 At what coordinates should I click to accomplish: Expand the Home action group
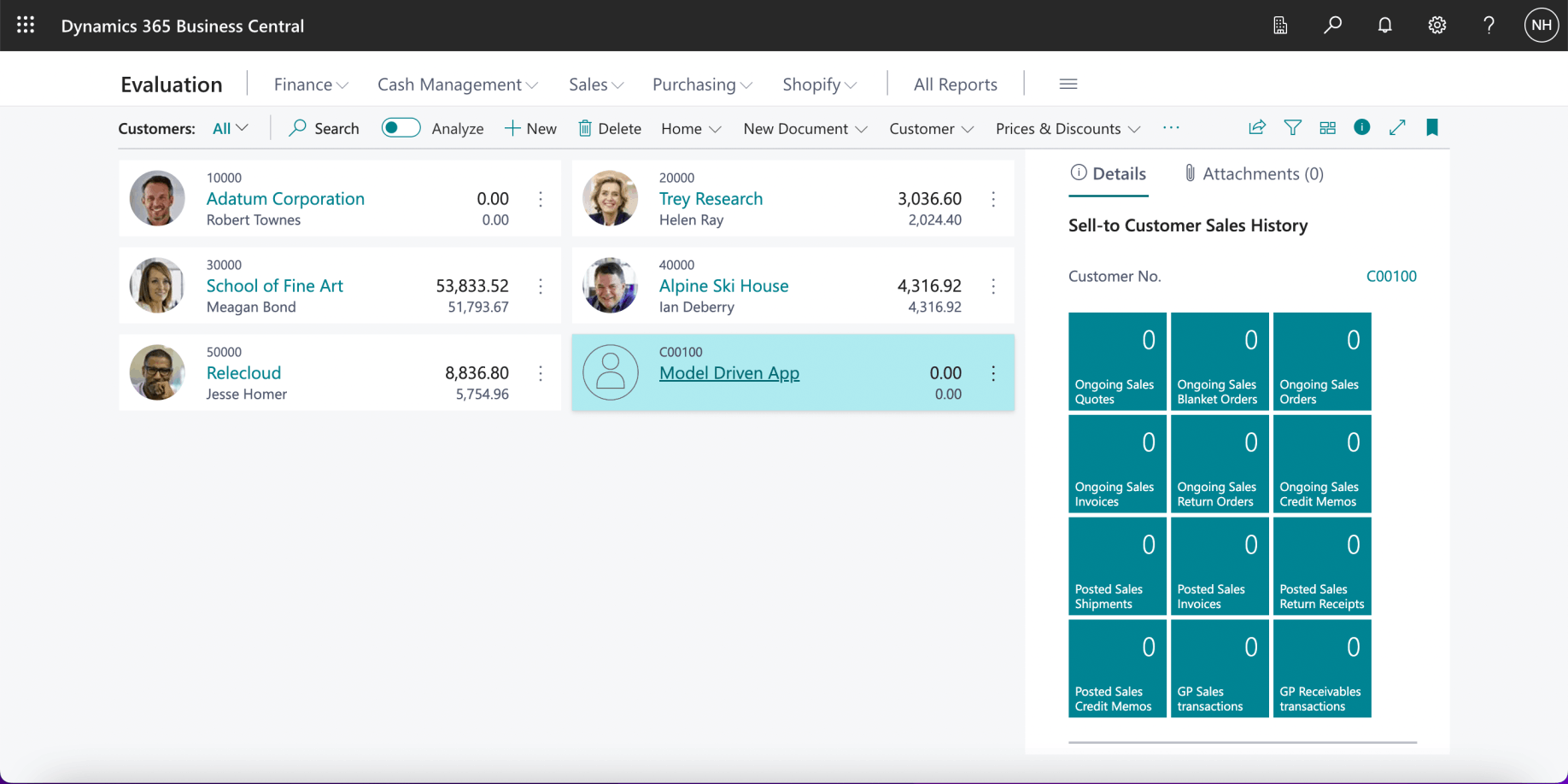tap(691, 129)
